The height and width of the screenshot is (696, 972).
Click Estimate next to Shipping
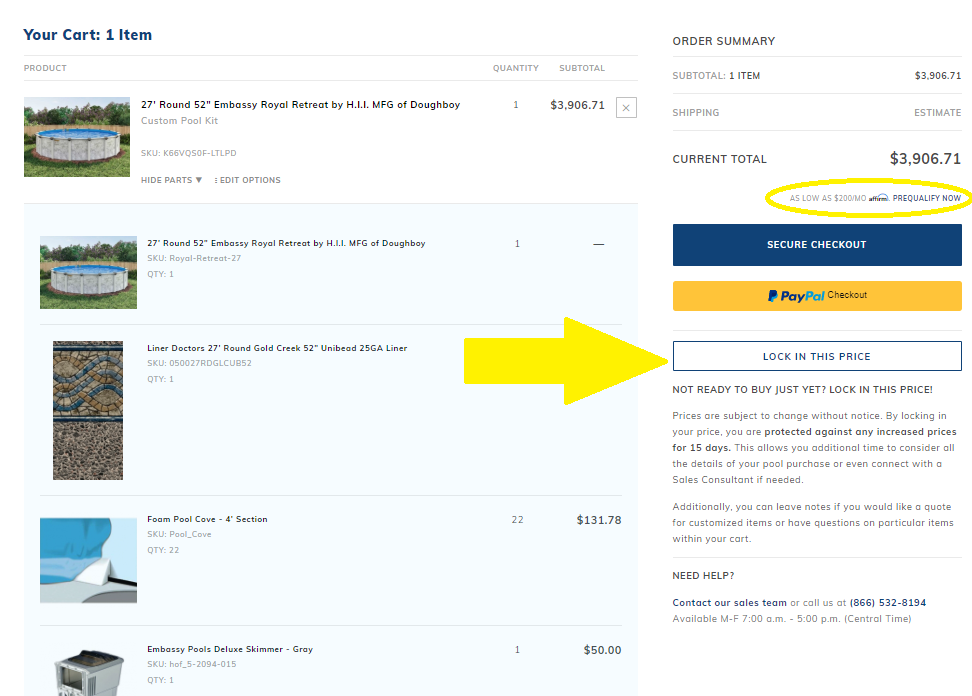937,113
